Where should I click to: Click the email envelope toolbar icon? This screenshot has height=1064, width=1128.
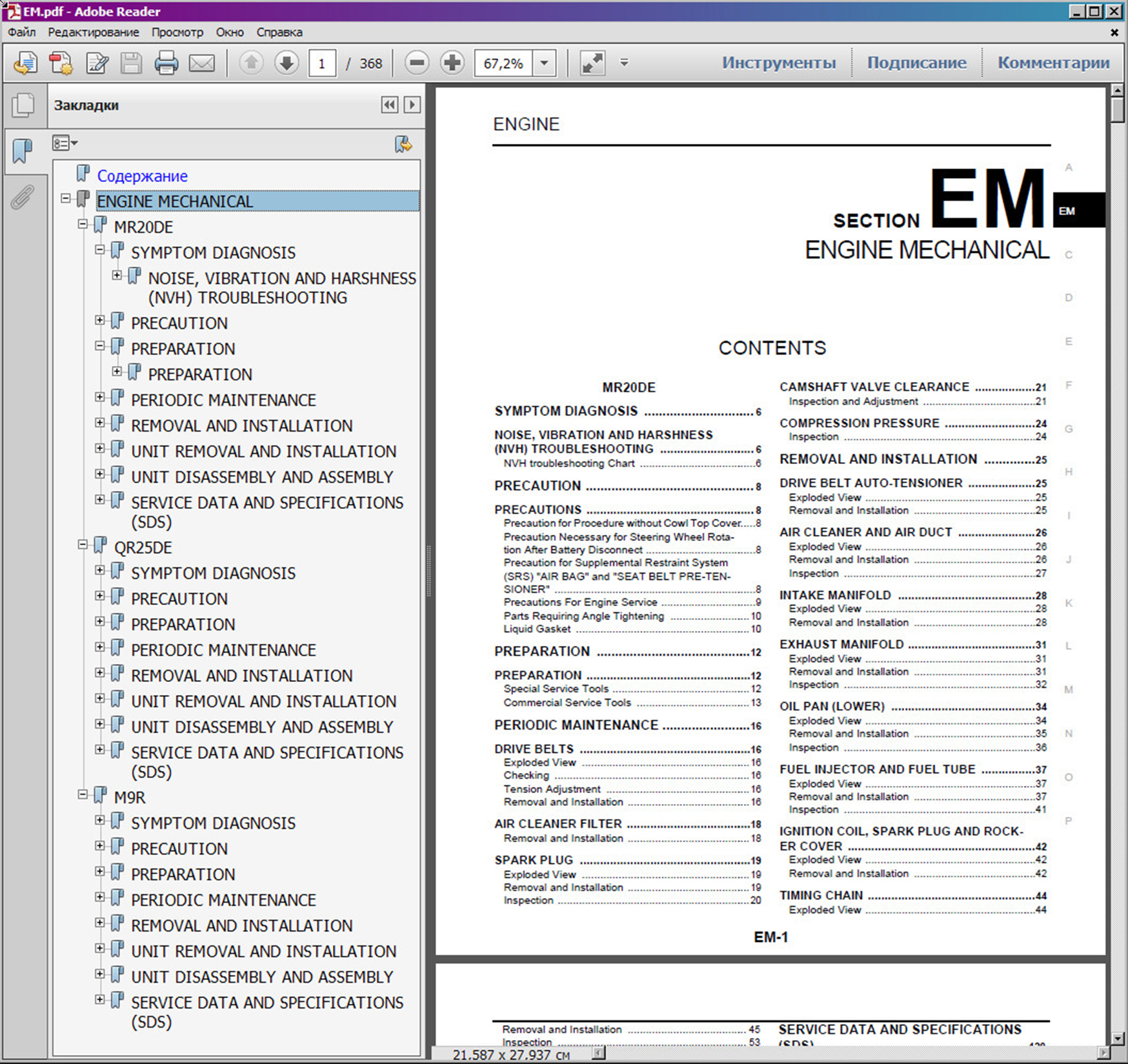[201, 63]
